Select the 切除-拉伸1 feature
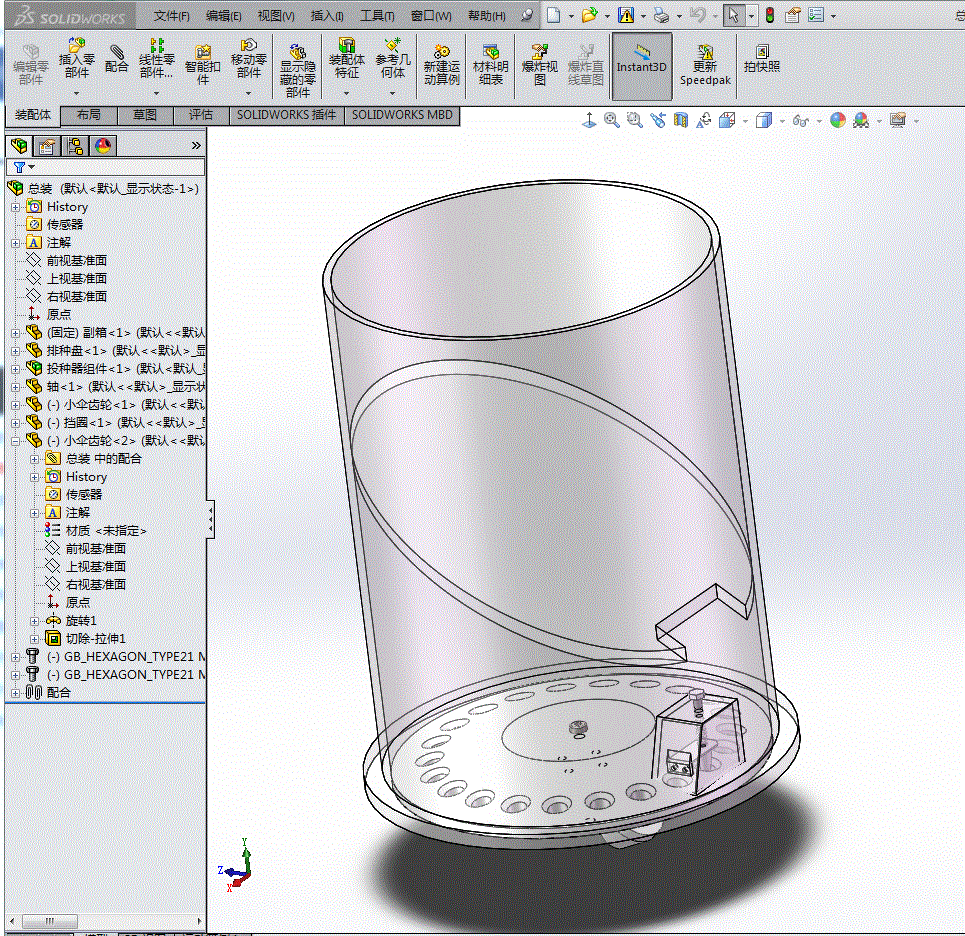Viewport: 965px width, 936px height. tap(95, 639)
